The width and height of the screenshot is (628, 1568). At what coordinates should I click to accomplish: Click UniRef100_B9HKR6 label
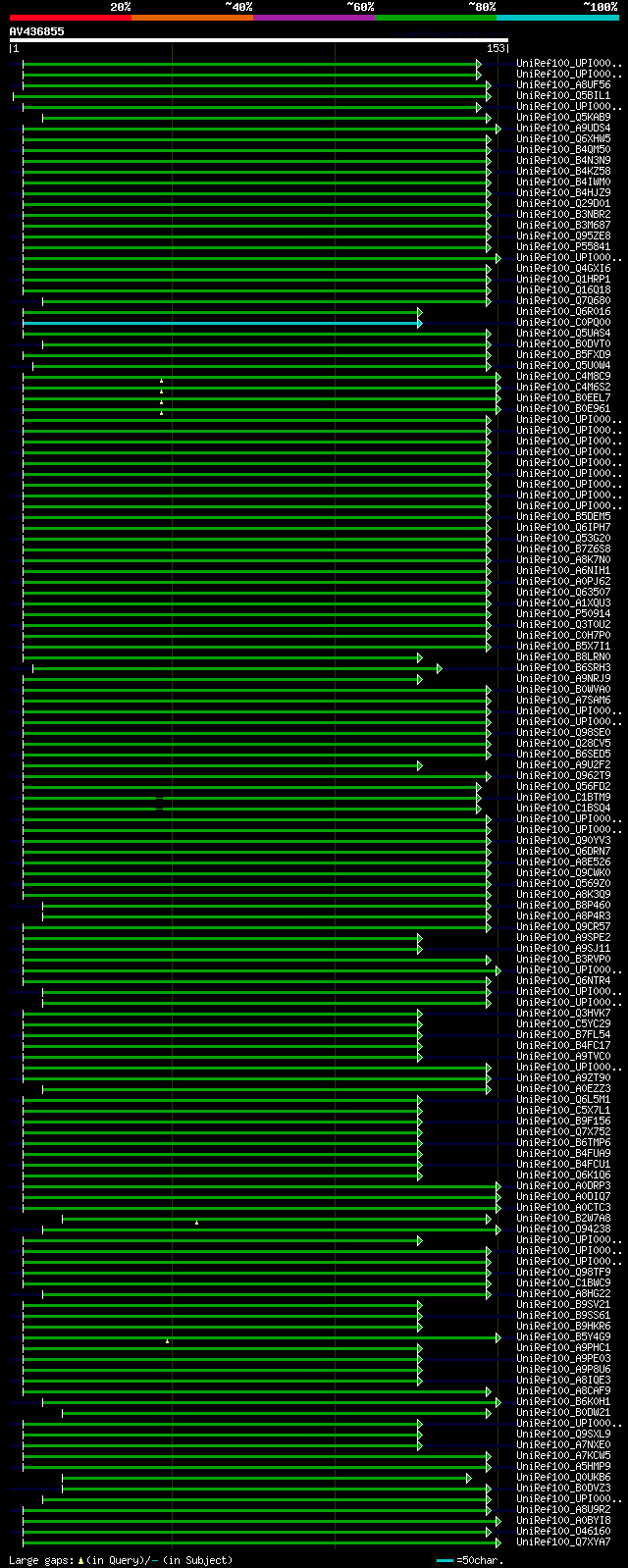pos(563,1327)
